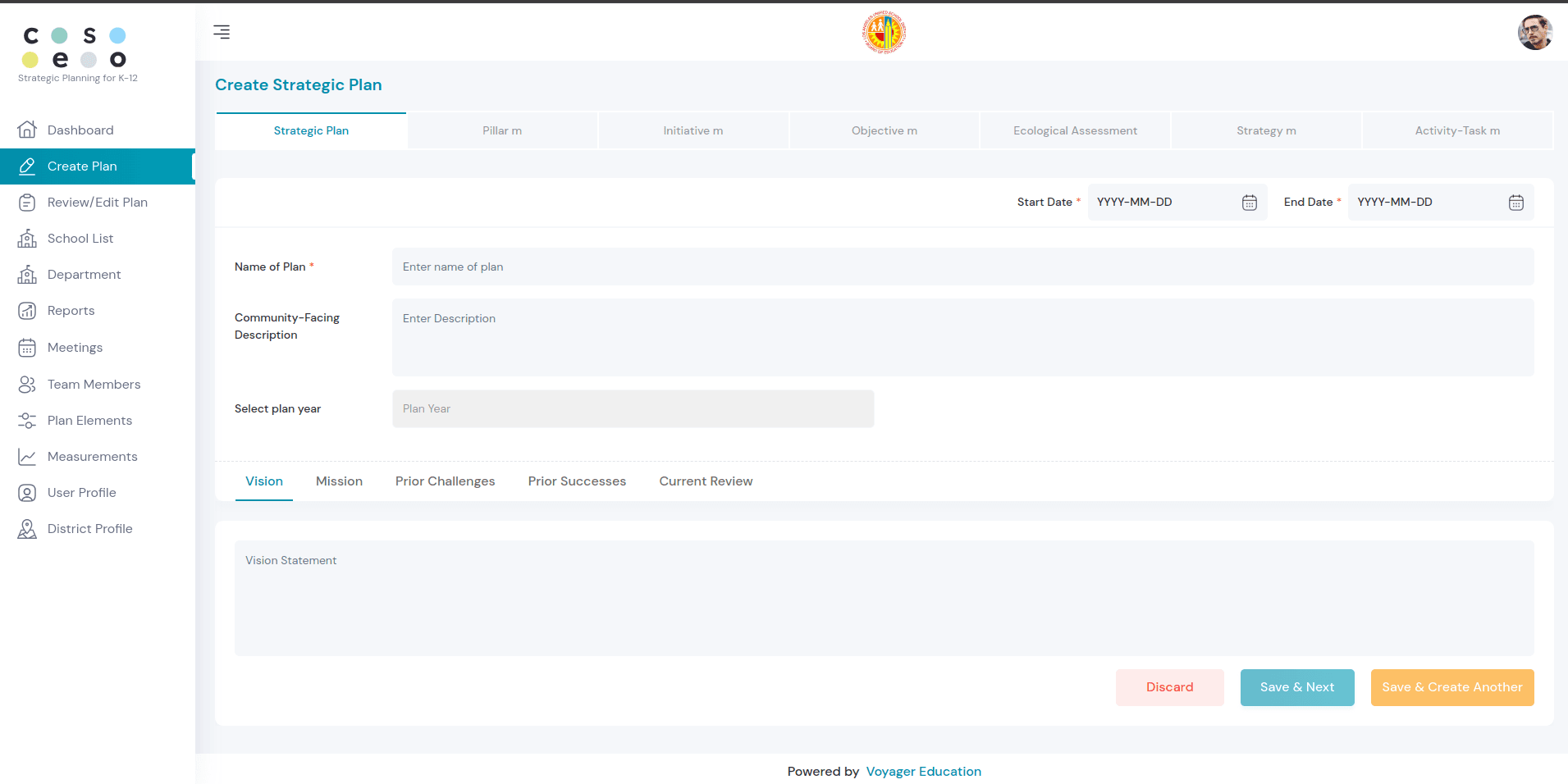1568x784 pixels.
Task: Select the Review/Edit Plan sidebar icon
Action: click(27, 202)
